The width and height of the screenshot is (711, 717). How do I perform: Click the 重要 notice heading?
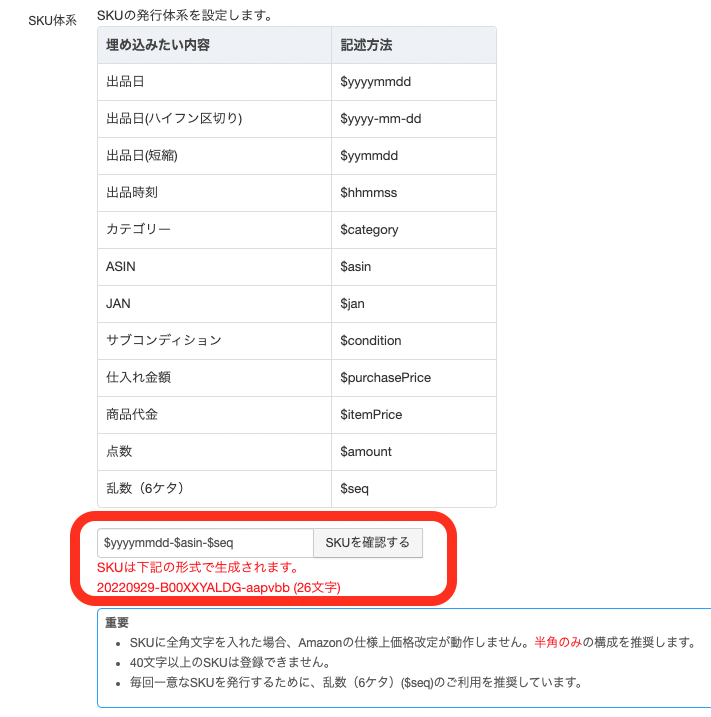pyautogui.click(x=117, y=622)
